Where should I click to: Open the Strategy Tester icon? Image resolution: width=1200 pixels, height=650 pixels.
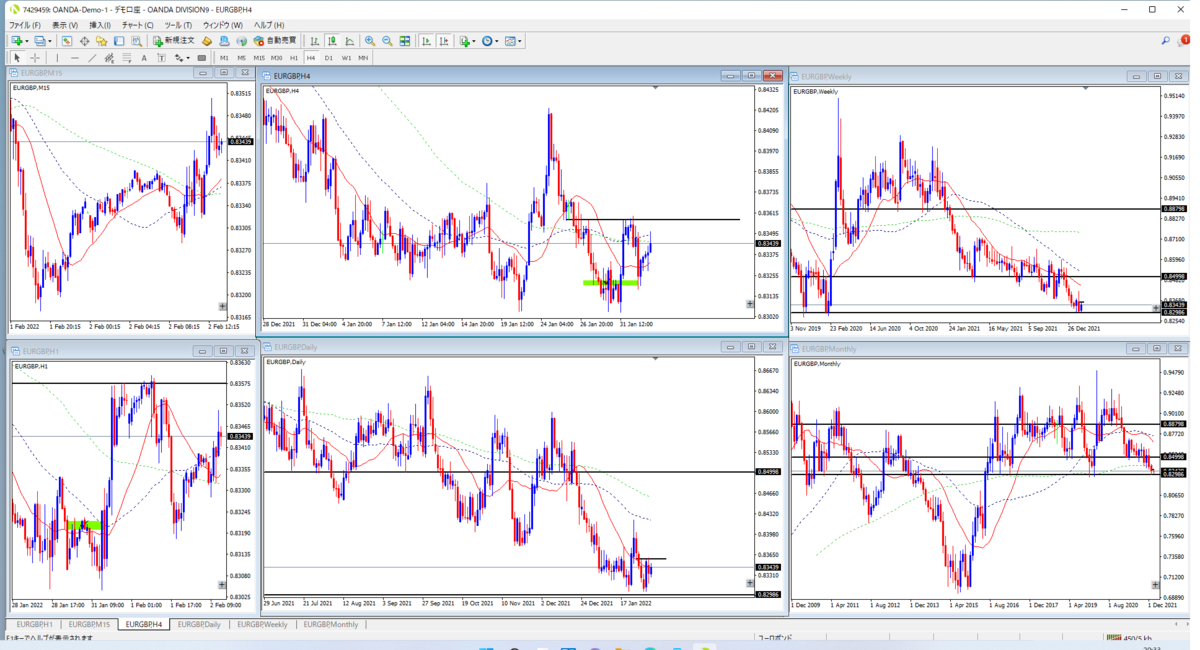click(x=136, y=41)
